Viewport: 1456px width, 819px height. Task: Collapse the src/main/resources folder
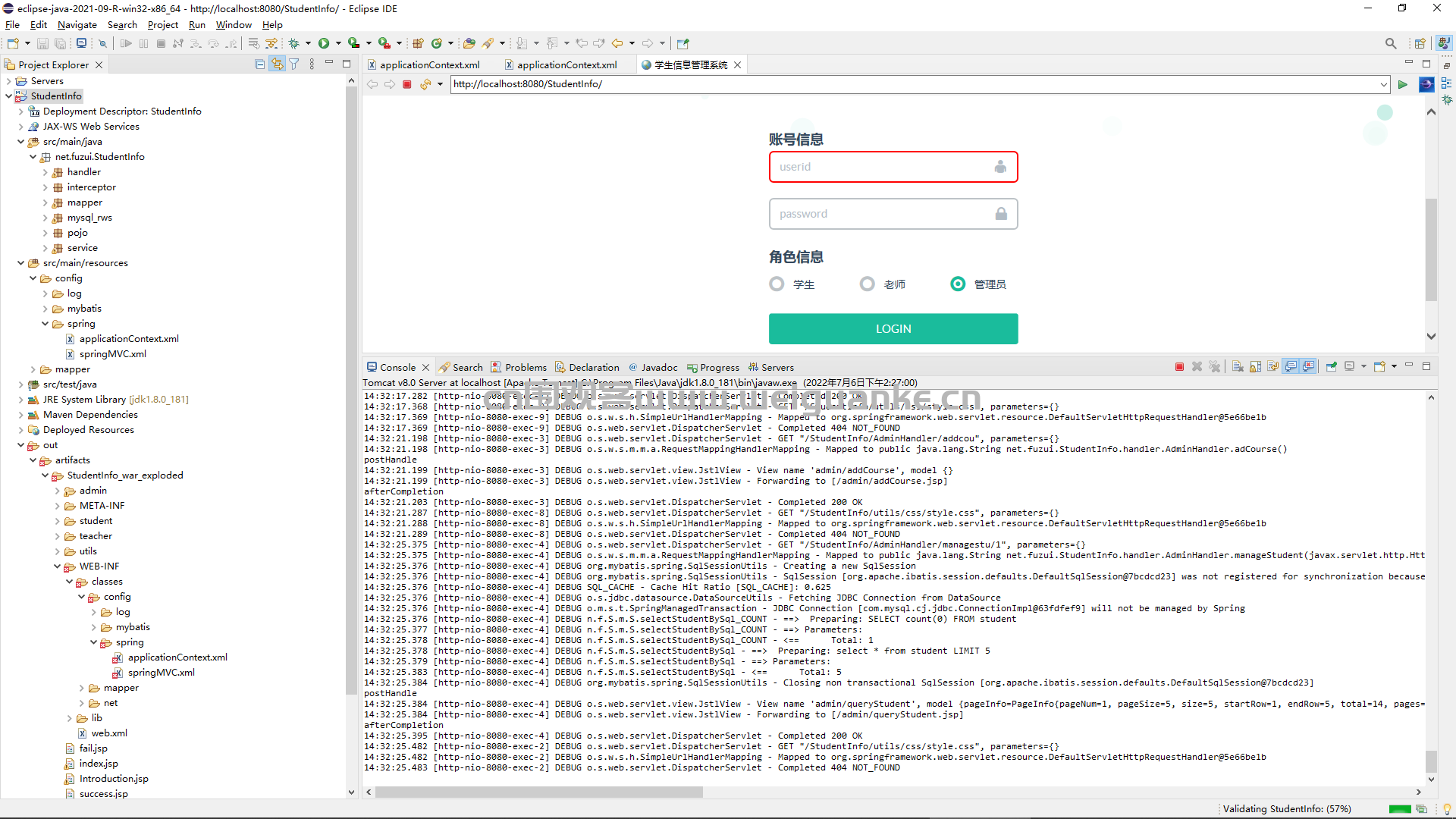[20, 263]
